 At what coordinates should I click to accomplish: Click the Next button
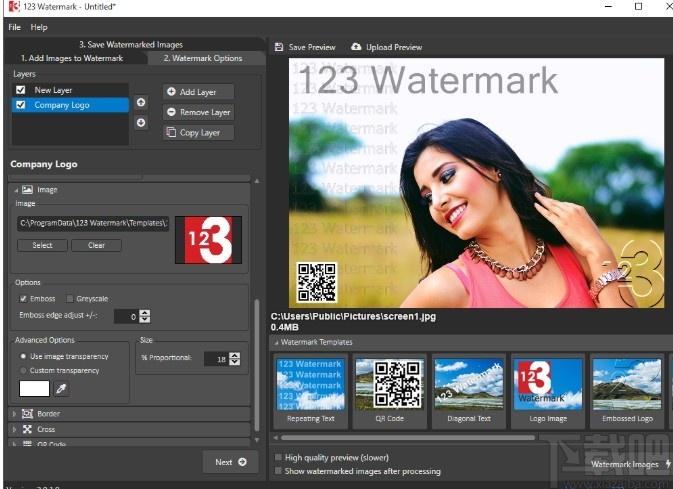(231, 462)
